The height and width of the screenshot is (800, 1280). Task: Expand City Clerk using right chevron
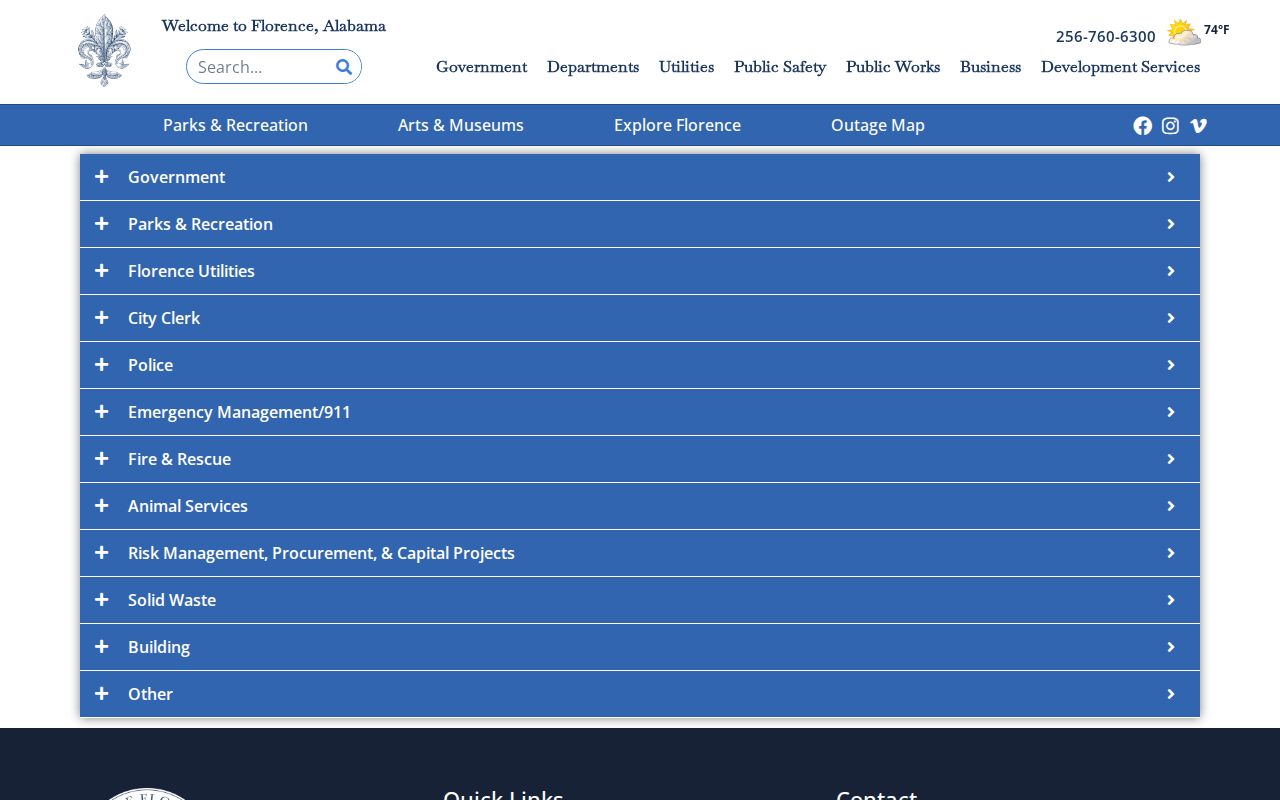pyautogui.click(x=1170, y=318)
